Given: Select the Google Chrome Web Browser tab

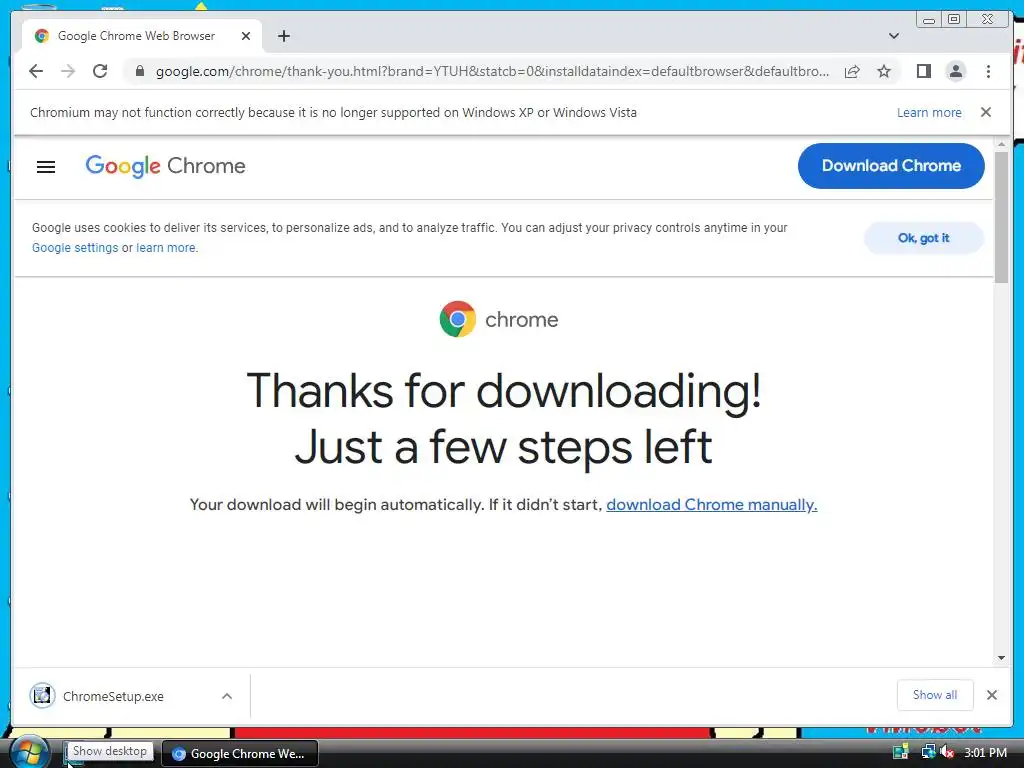Looking at the screenshot, I should 142,36.
